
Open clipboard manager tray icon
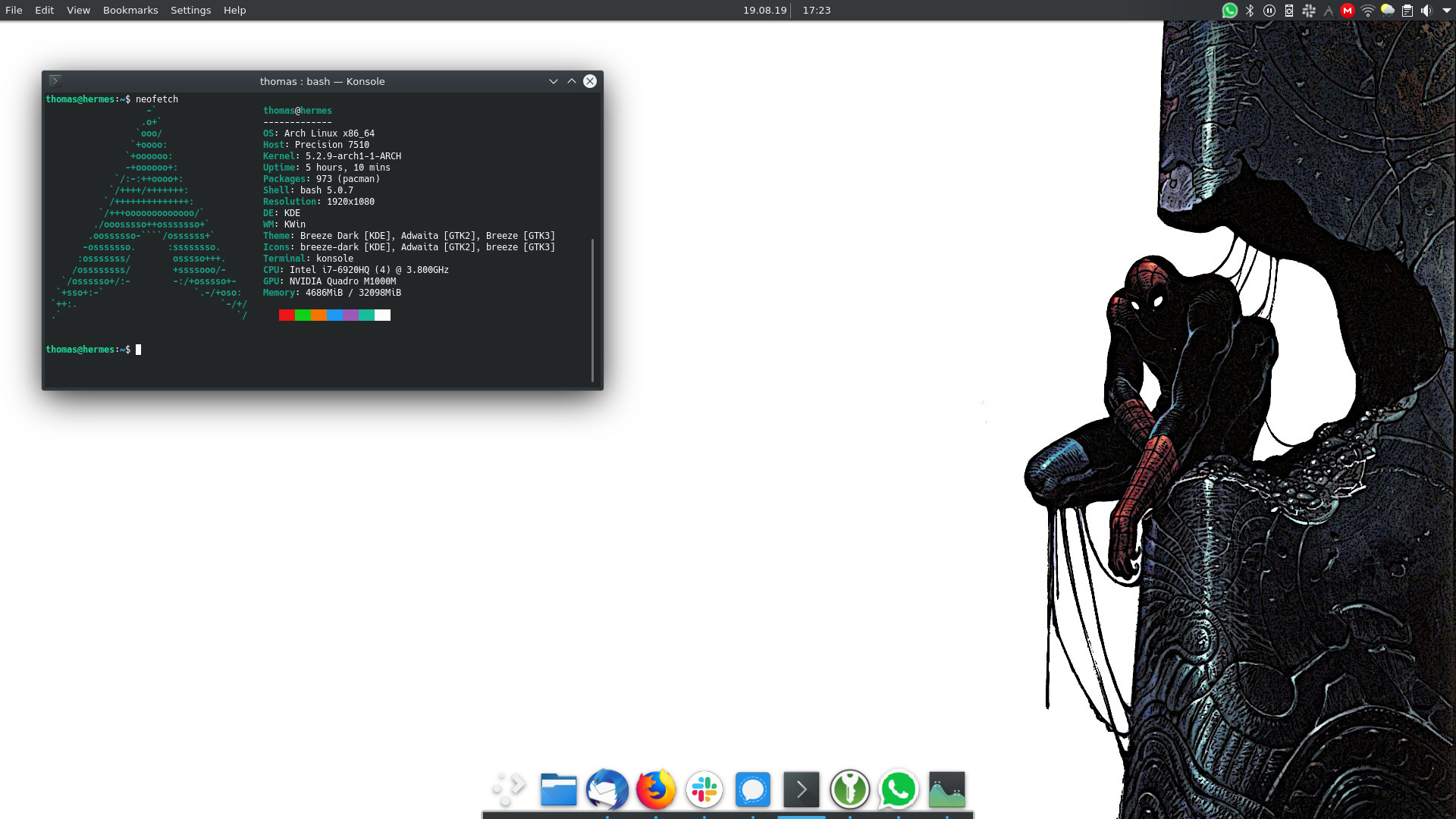coord(1407,11)
